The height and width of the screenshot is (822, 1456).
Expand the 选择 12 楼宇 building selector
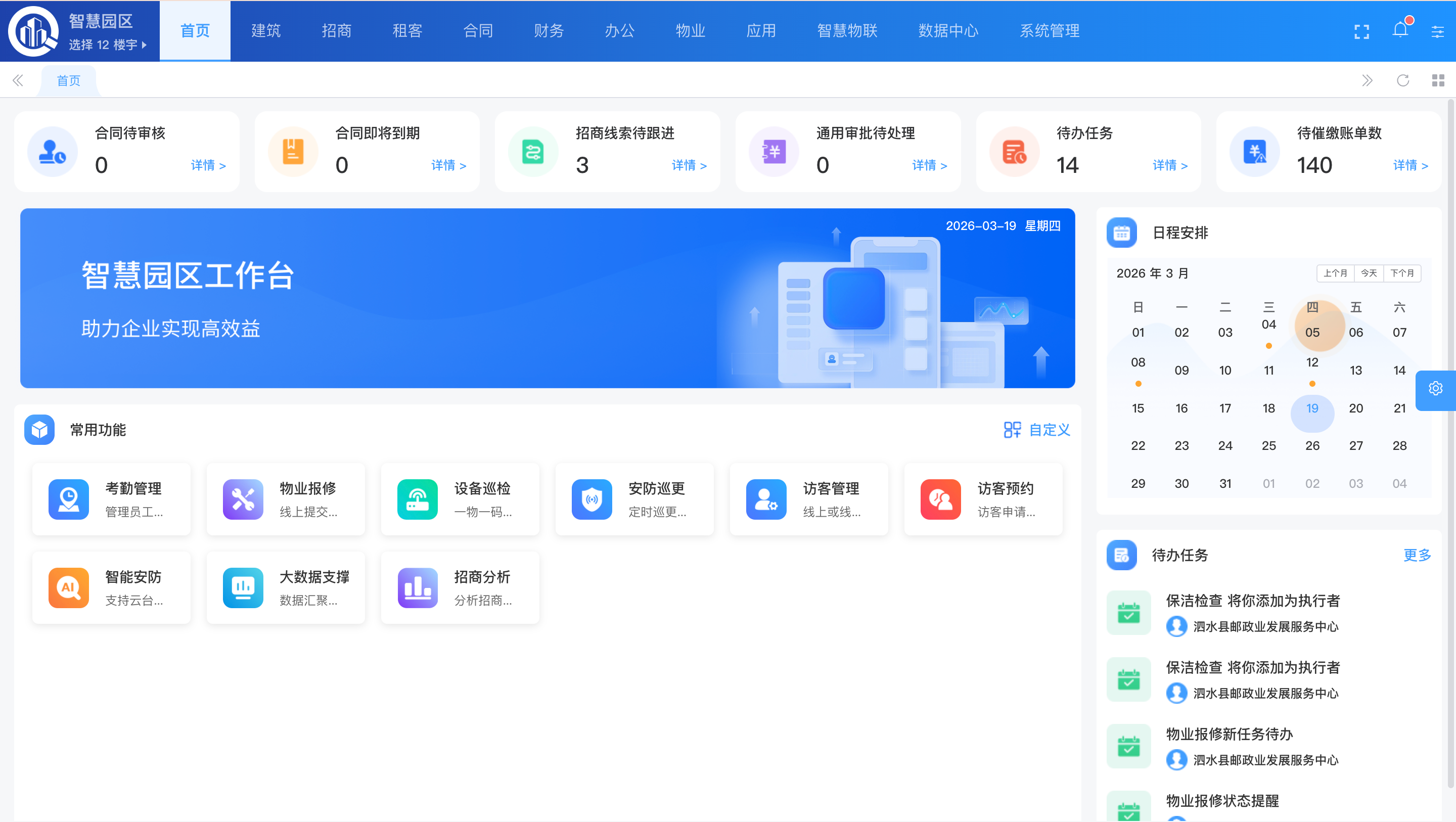pyautogui.click(x=107, y=44)
